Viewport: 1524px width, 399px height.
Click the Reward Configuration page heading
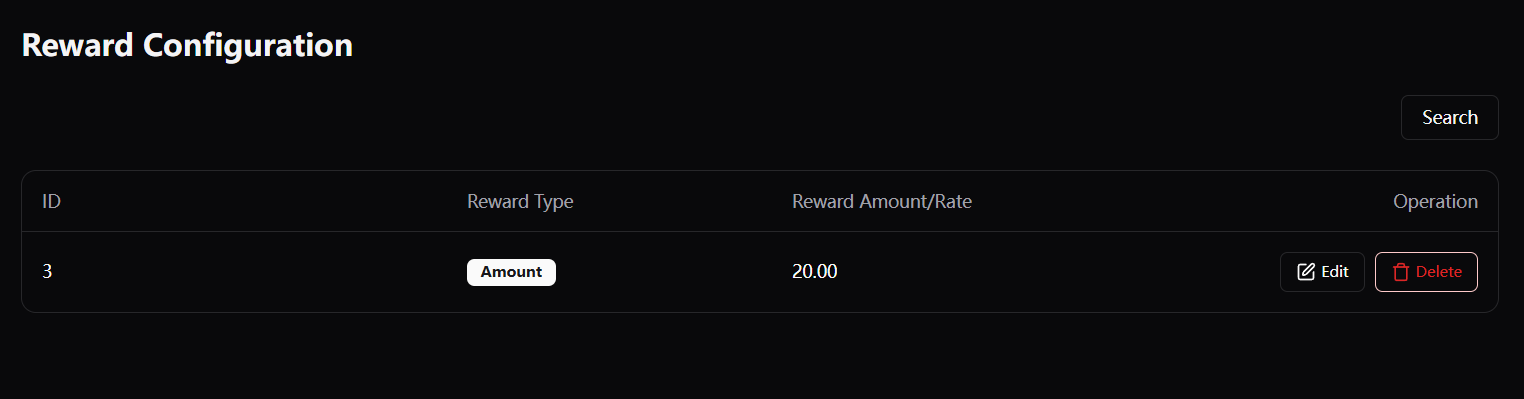(187, 46)
